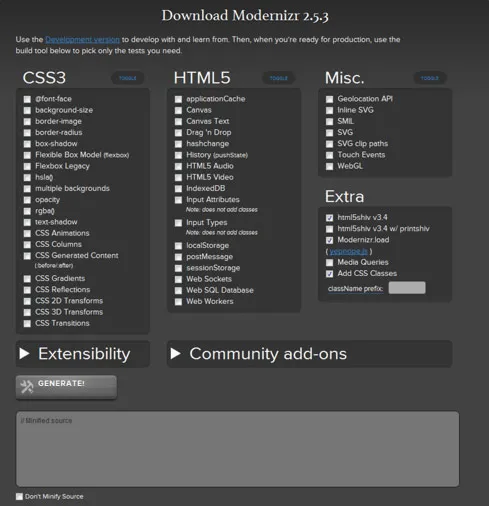
Task: Enable localStorage test
Action: click(x=178, y=246)
